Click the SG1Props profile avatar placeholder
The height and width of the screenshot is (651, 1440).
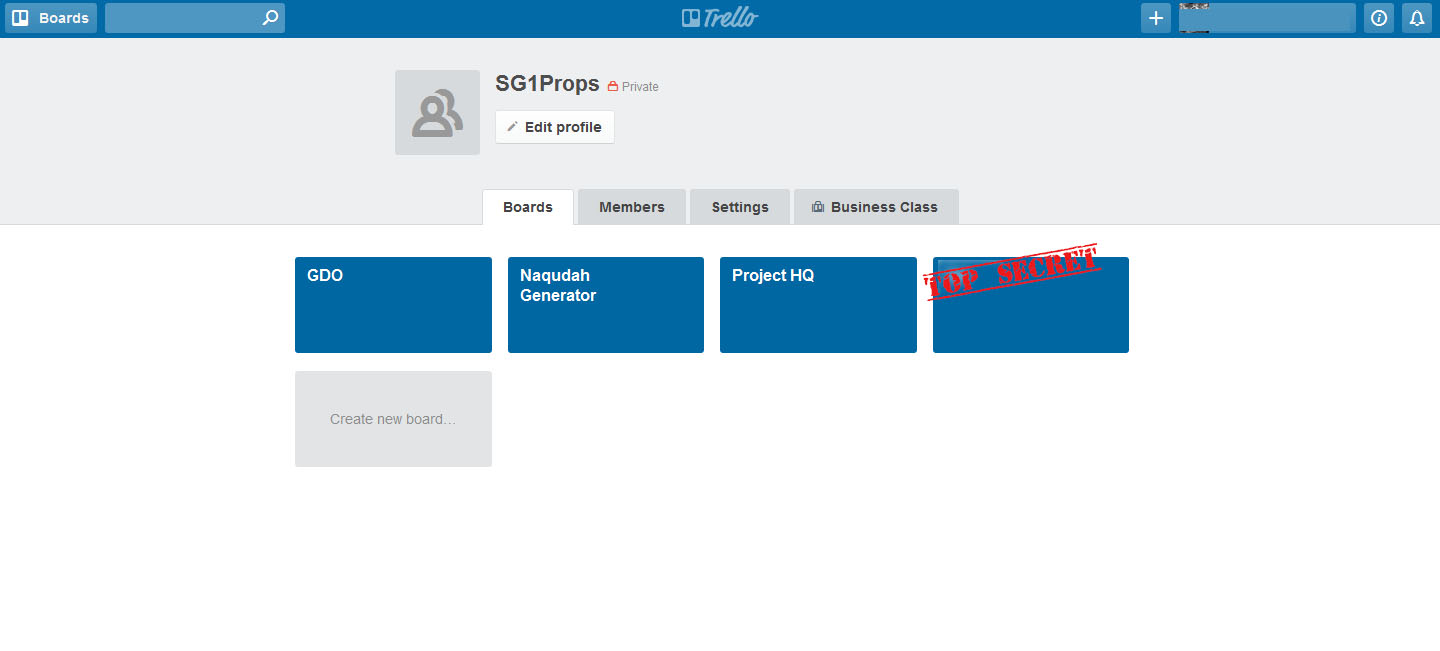tap(437, 112)
